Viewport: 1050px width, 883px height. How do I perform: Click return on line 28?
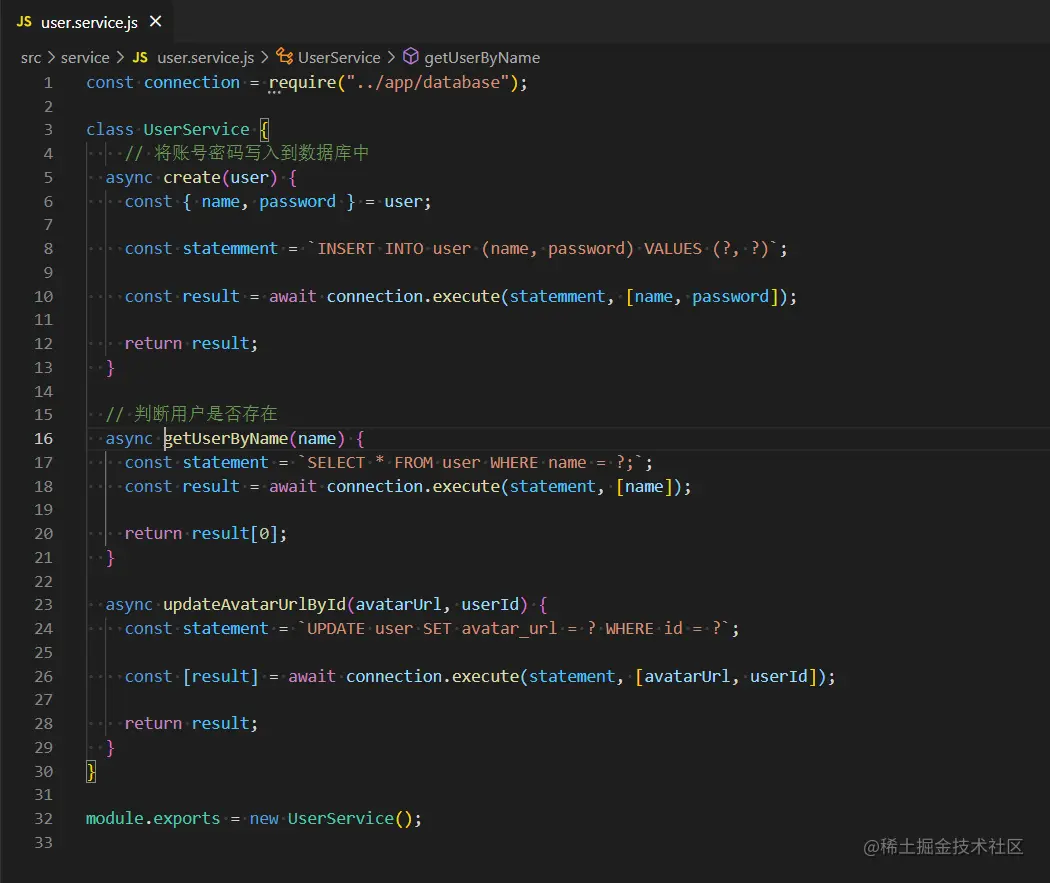pyautogui.click(x=153, y=724)
